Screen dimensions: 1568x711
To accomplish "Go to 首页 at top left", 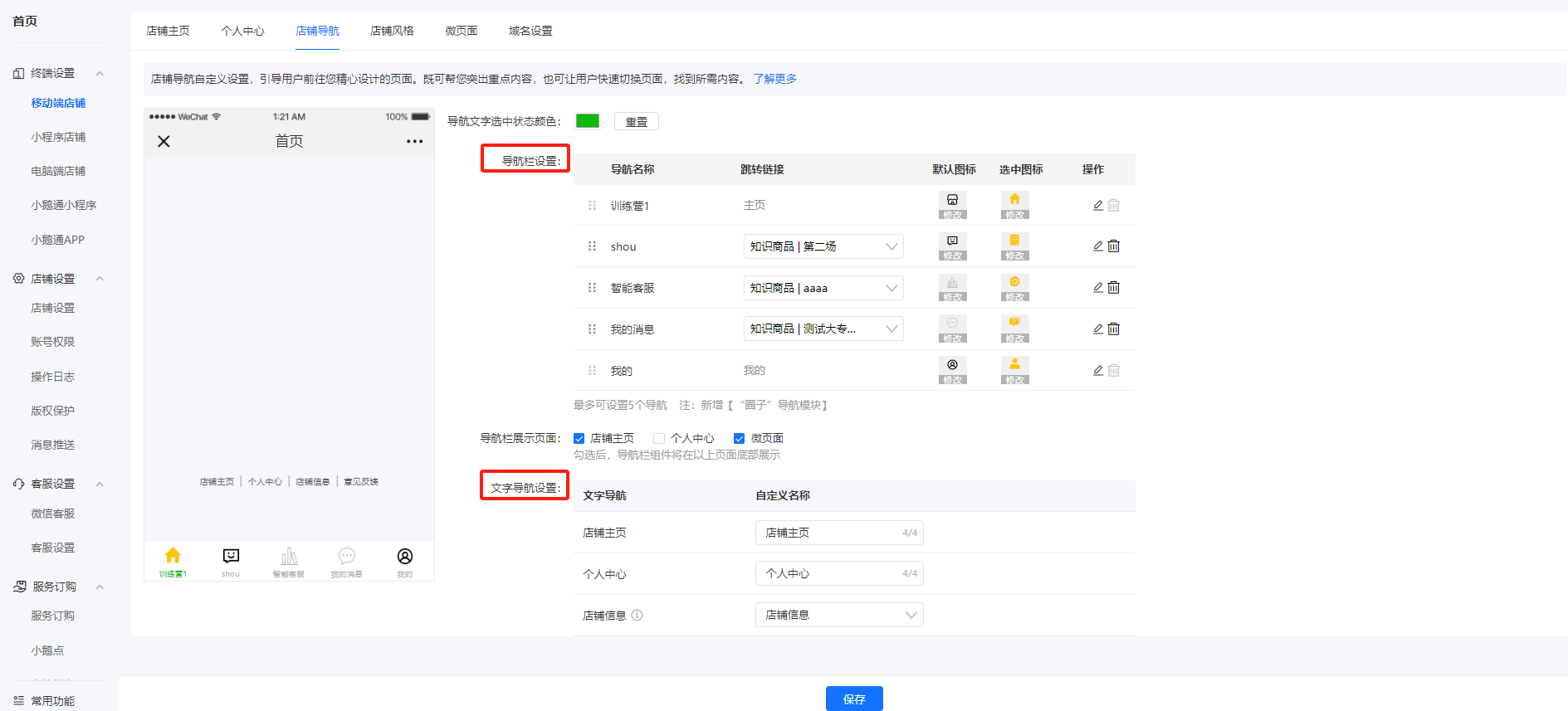I will click(x=25, y=21).
